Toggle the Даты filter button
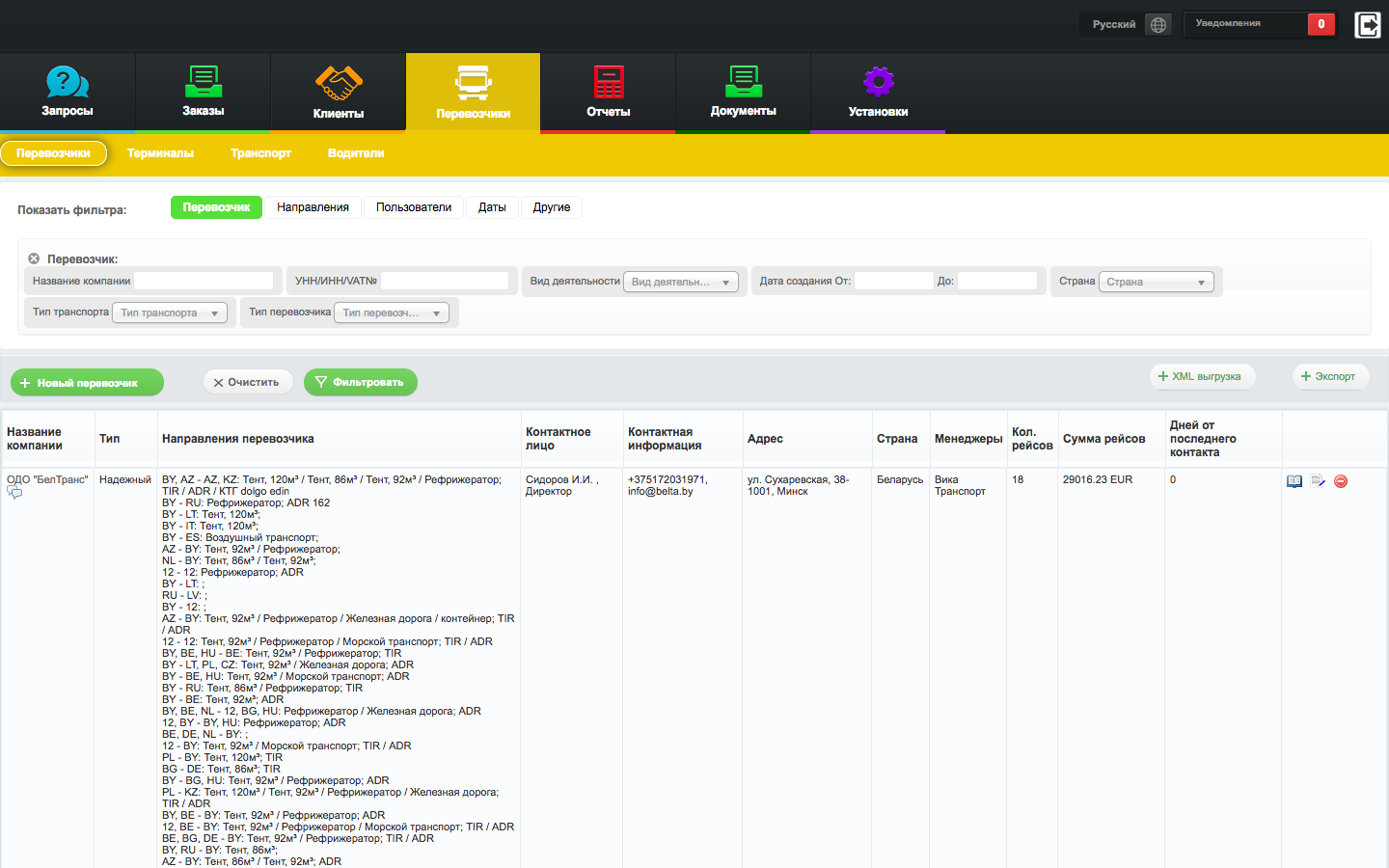This screenshot has width=1389, height=868. (x=492, y=207)
